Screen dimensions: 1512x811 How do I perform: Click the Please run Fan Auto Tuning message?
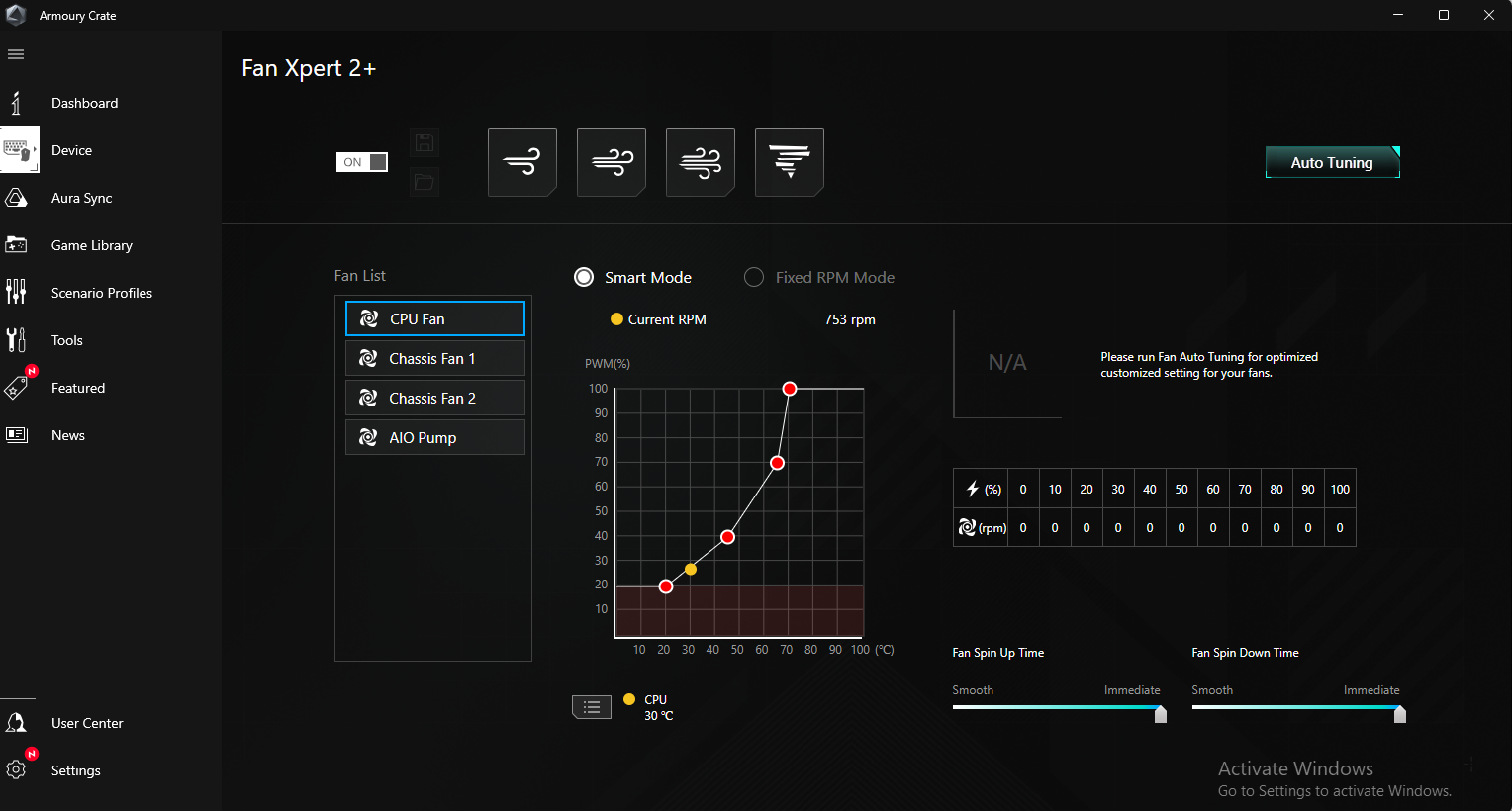click(1209, 365)
